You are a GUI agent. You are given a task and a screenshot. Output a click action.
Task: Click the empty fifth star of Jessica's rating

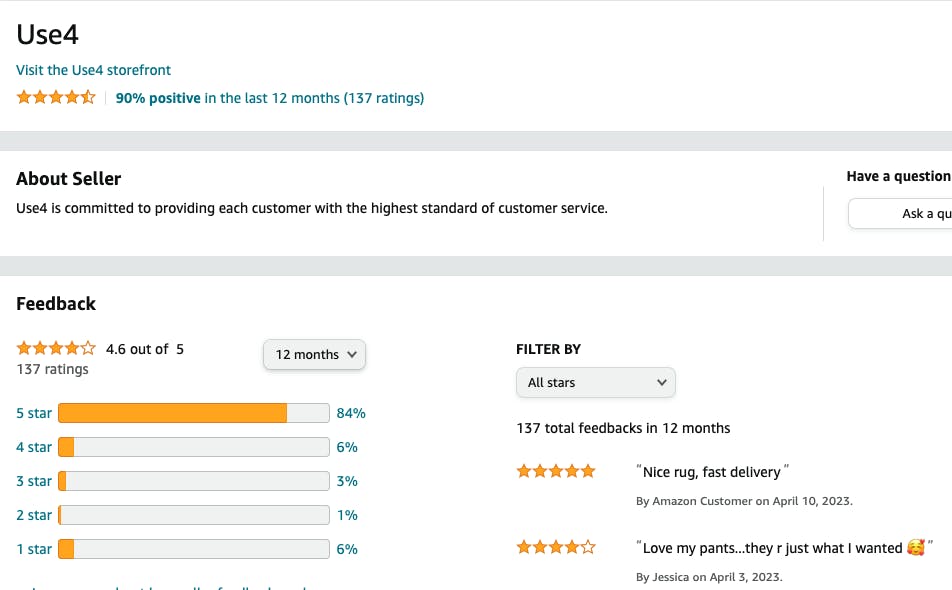point(588,547)
